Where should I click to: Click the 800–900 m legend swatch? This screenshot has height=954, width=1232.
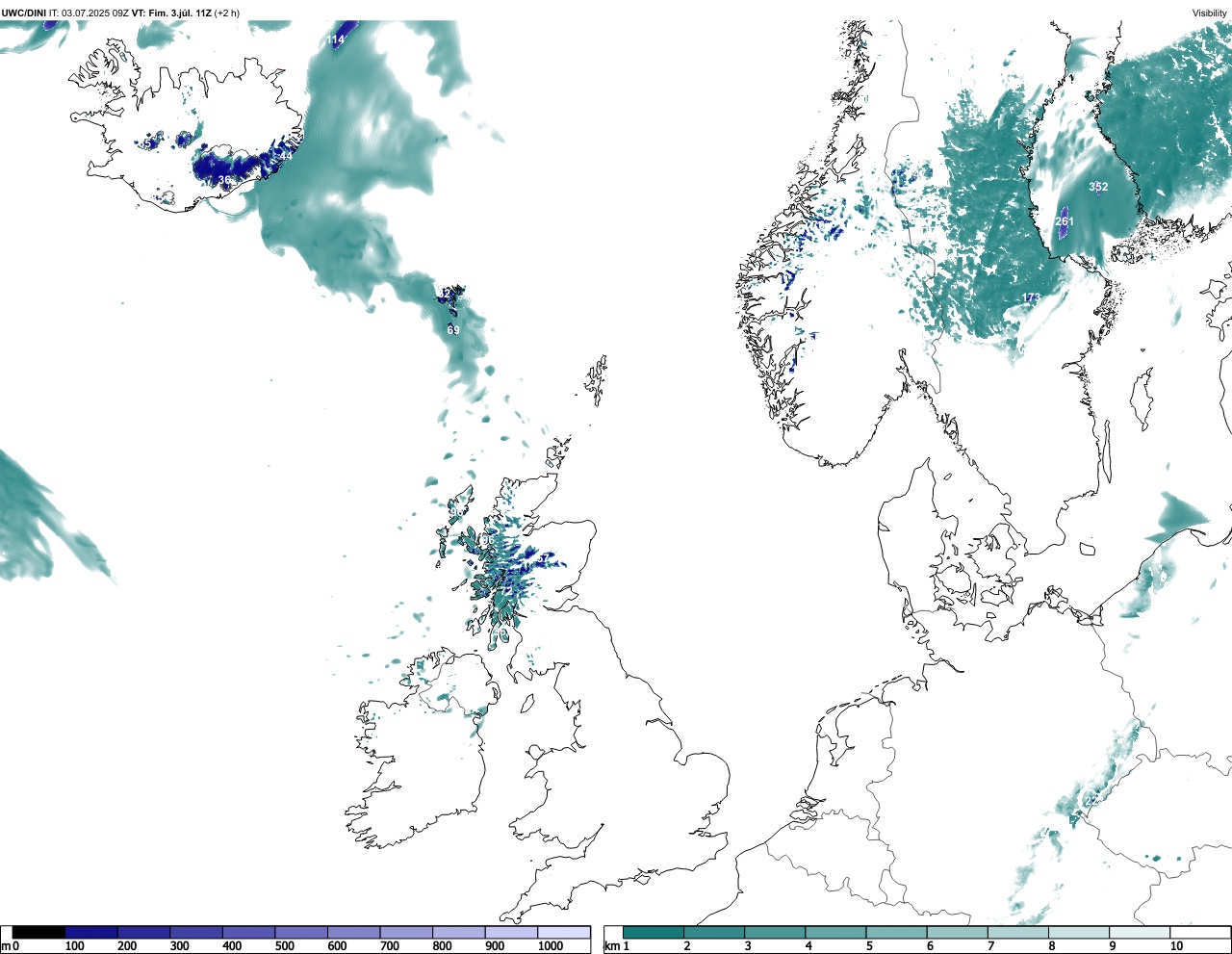coord(458,932)
